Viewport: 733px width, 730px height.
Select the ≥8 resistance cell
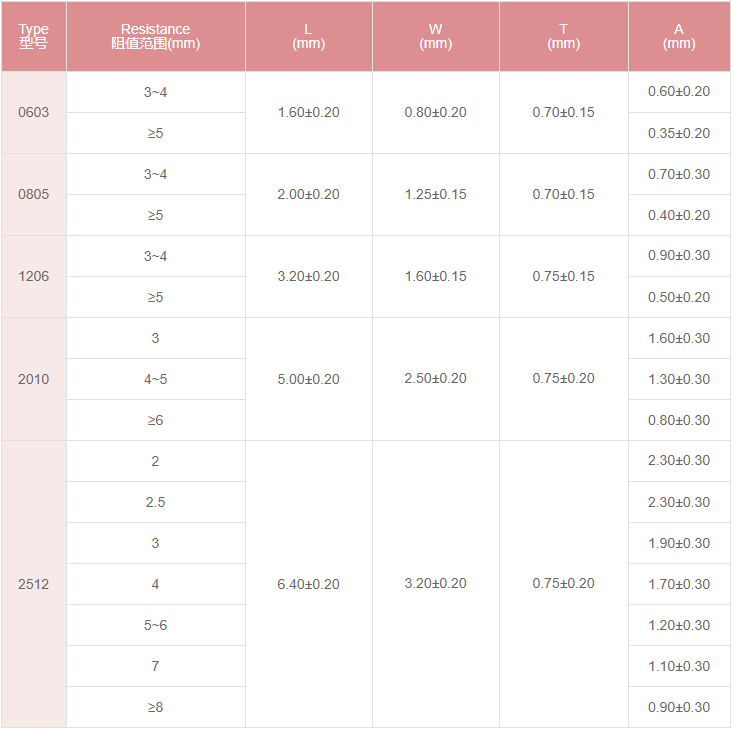[155, 707]
